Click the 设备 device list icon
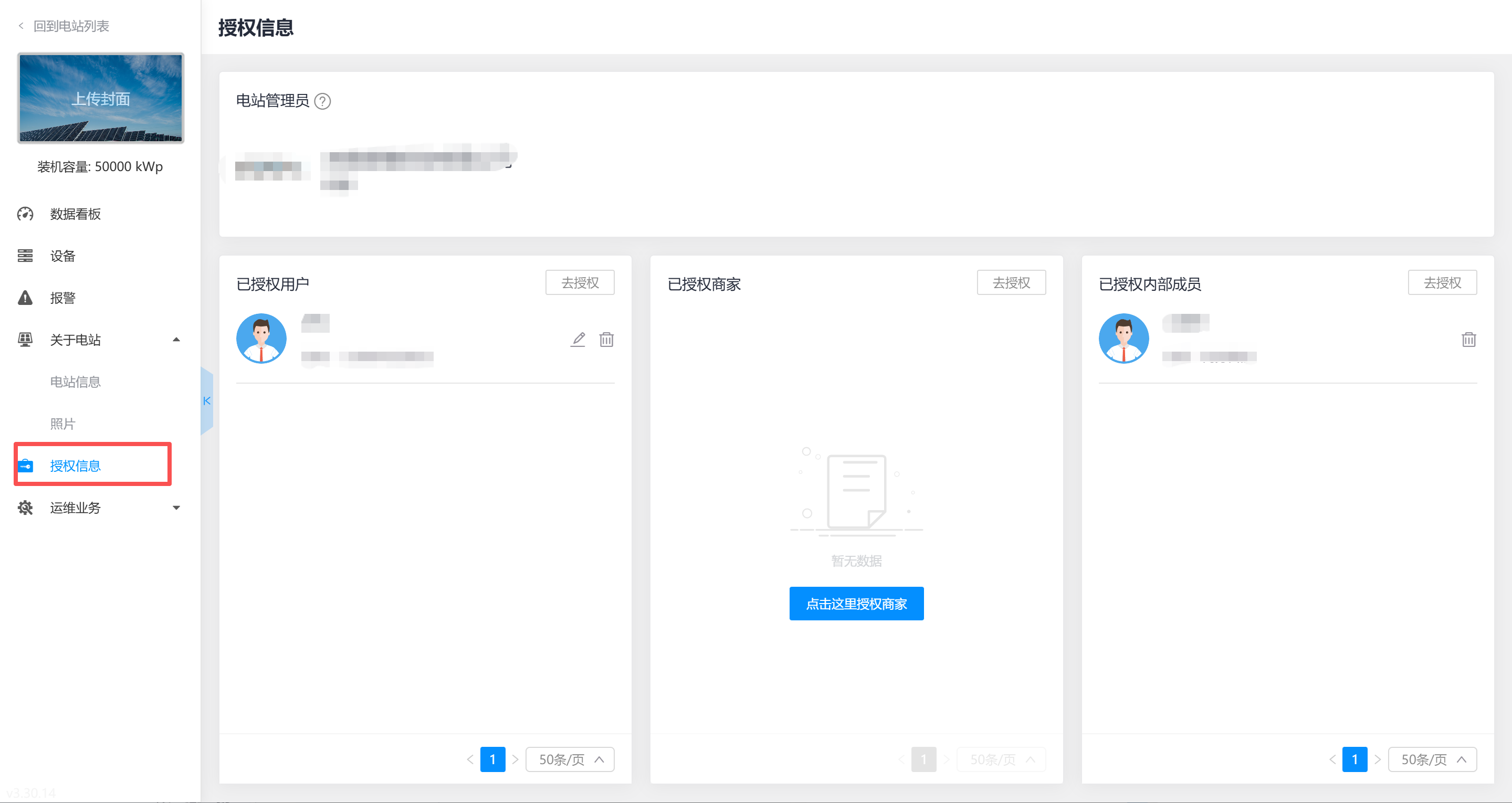The height and width of the screenshot is (803, 1512). pyautogui.click(x=25, y=256)
